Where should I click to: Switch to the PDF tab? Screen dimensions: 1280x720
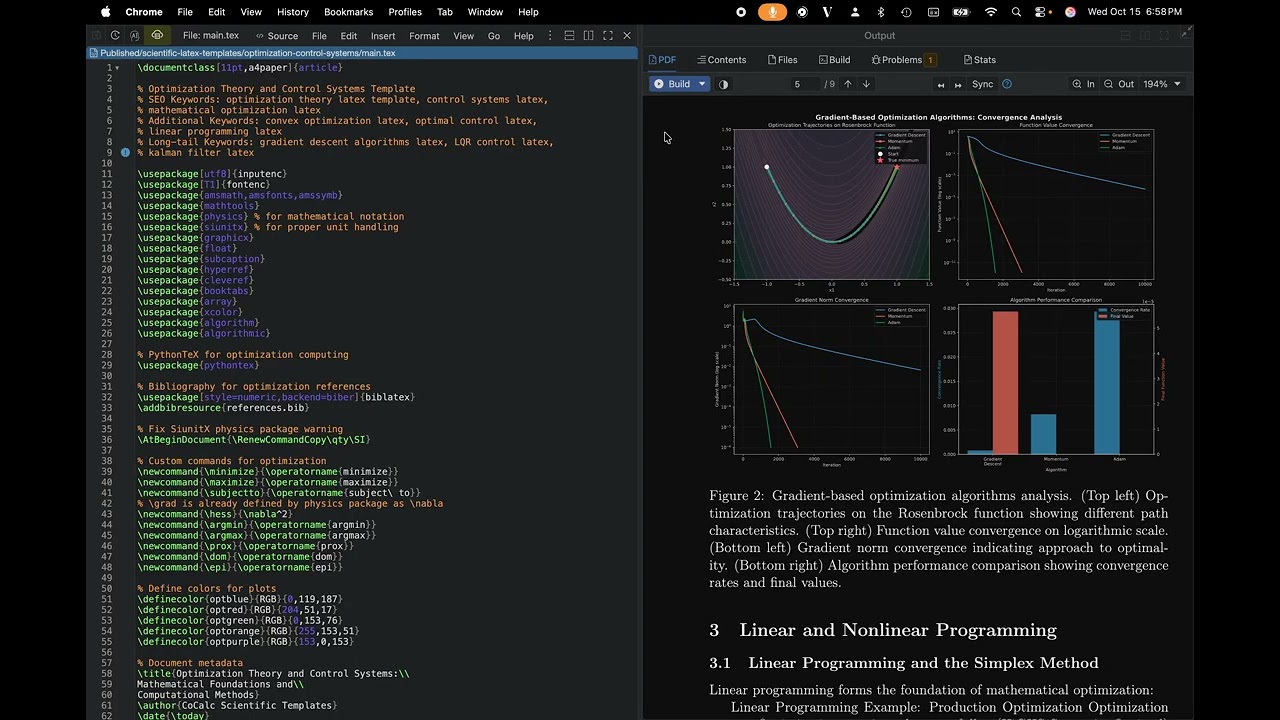click(x=663, y=60)
